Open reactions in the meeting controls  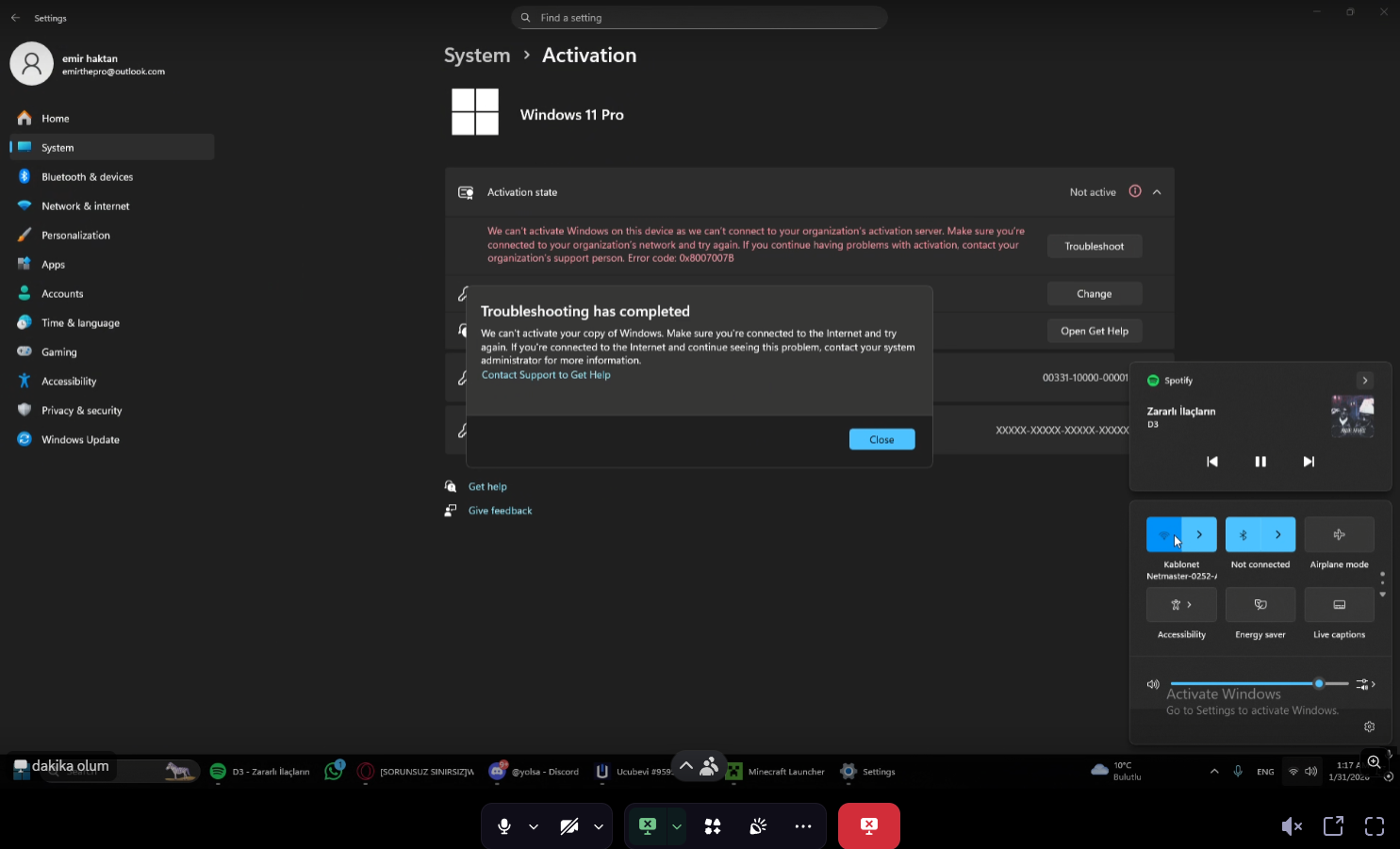[x=758, y=826]
